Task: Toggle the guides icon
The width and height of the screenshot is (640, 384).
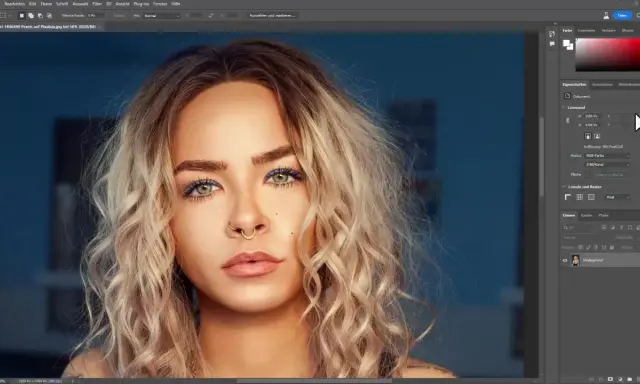Action: pyautogui.click(x=591, y=197)
